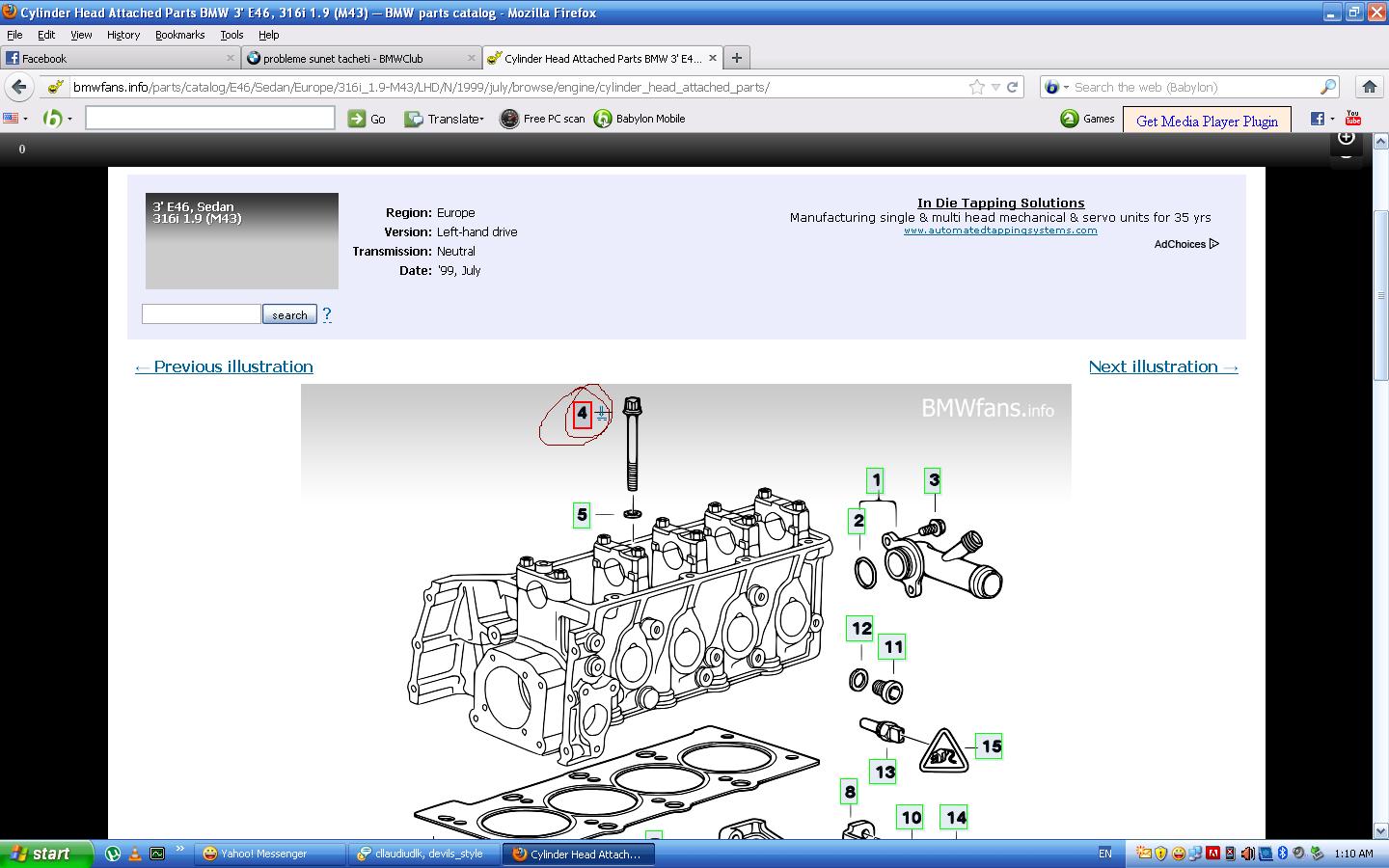Open Yahoo! Messenger from taskbar
The image size is (1389, 868).
click(270, 854)
